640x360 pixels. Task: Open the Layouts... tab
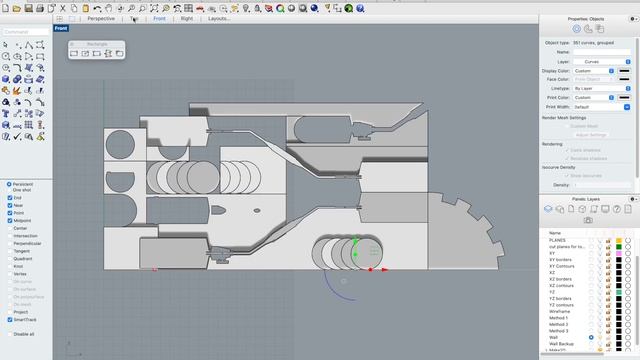pos(219,19)
